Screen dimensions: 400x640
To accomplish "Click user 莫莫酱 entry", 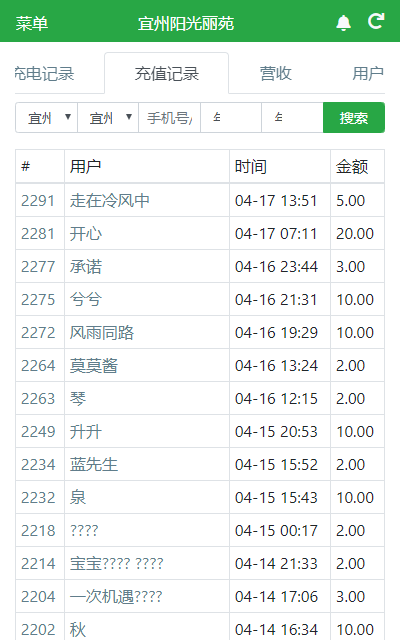I will click(94, 365).
